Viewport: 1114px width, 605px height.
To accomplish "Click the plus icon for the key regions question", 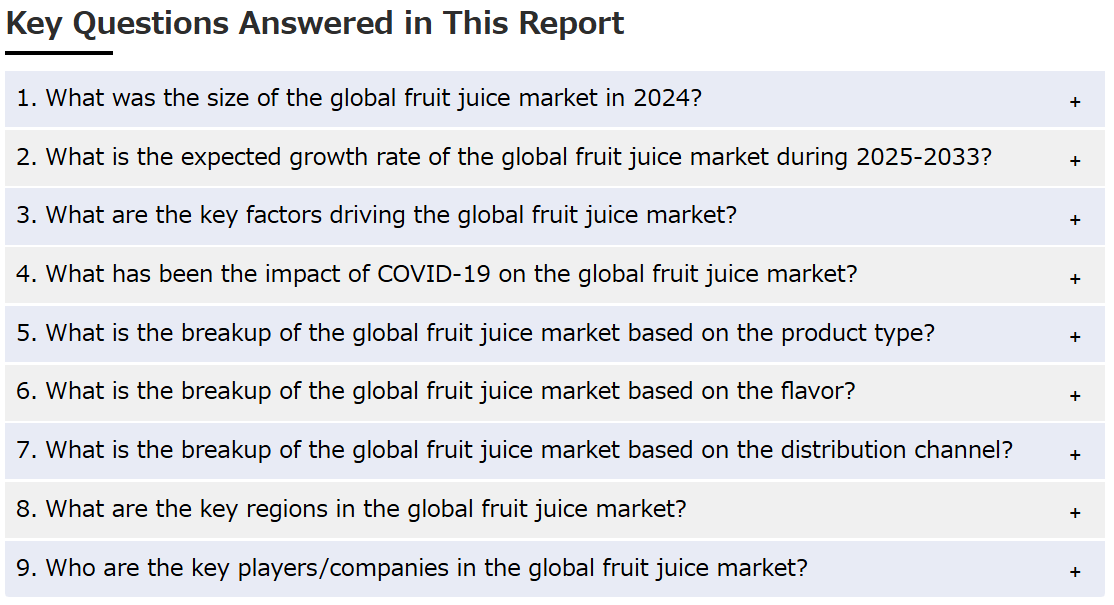I will (1075, 513).
